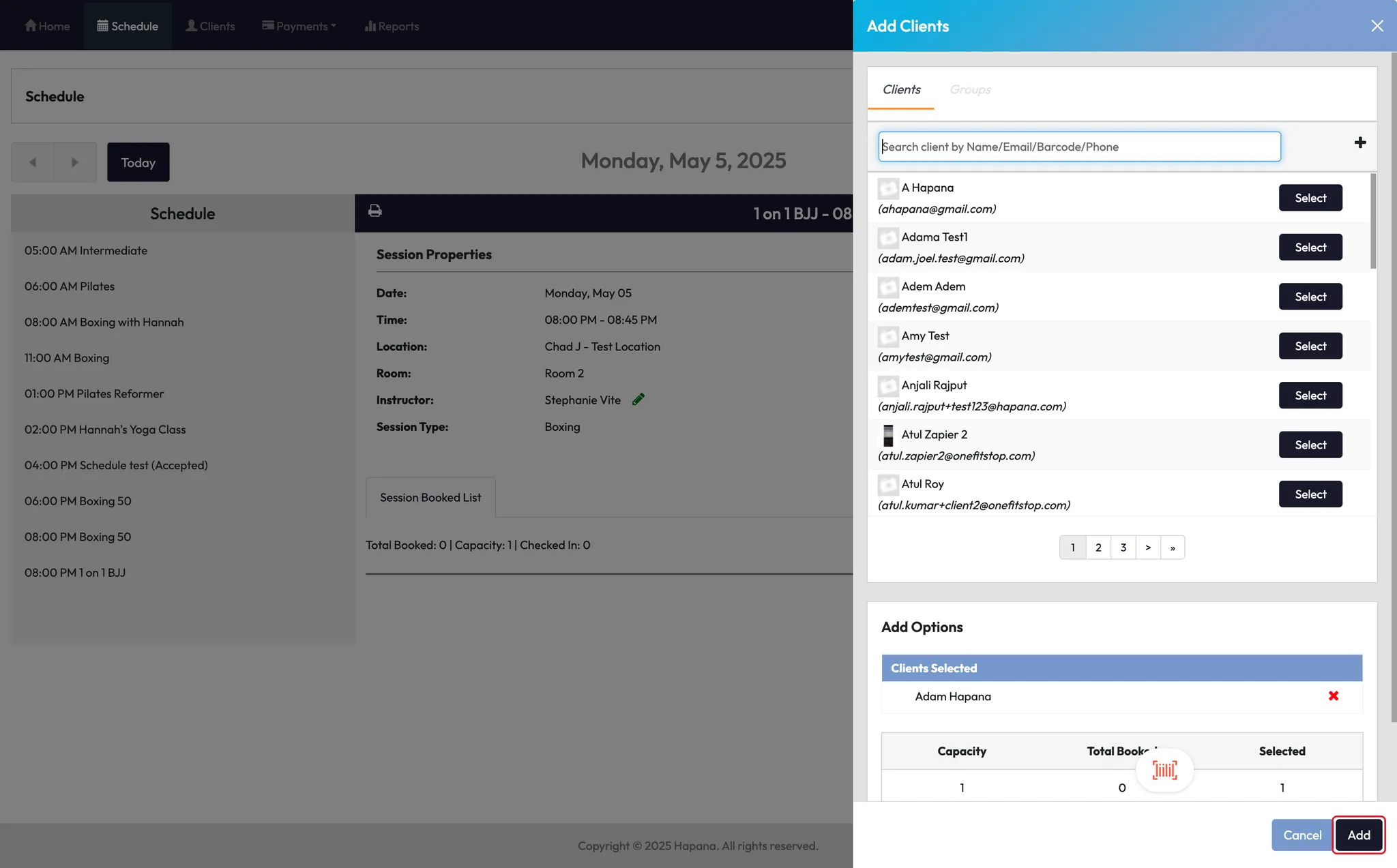The image size is (1397, 868).
Task: Close the Add Clients panel
Action: click(1377, 26)
